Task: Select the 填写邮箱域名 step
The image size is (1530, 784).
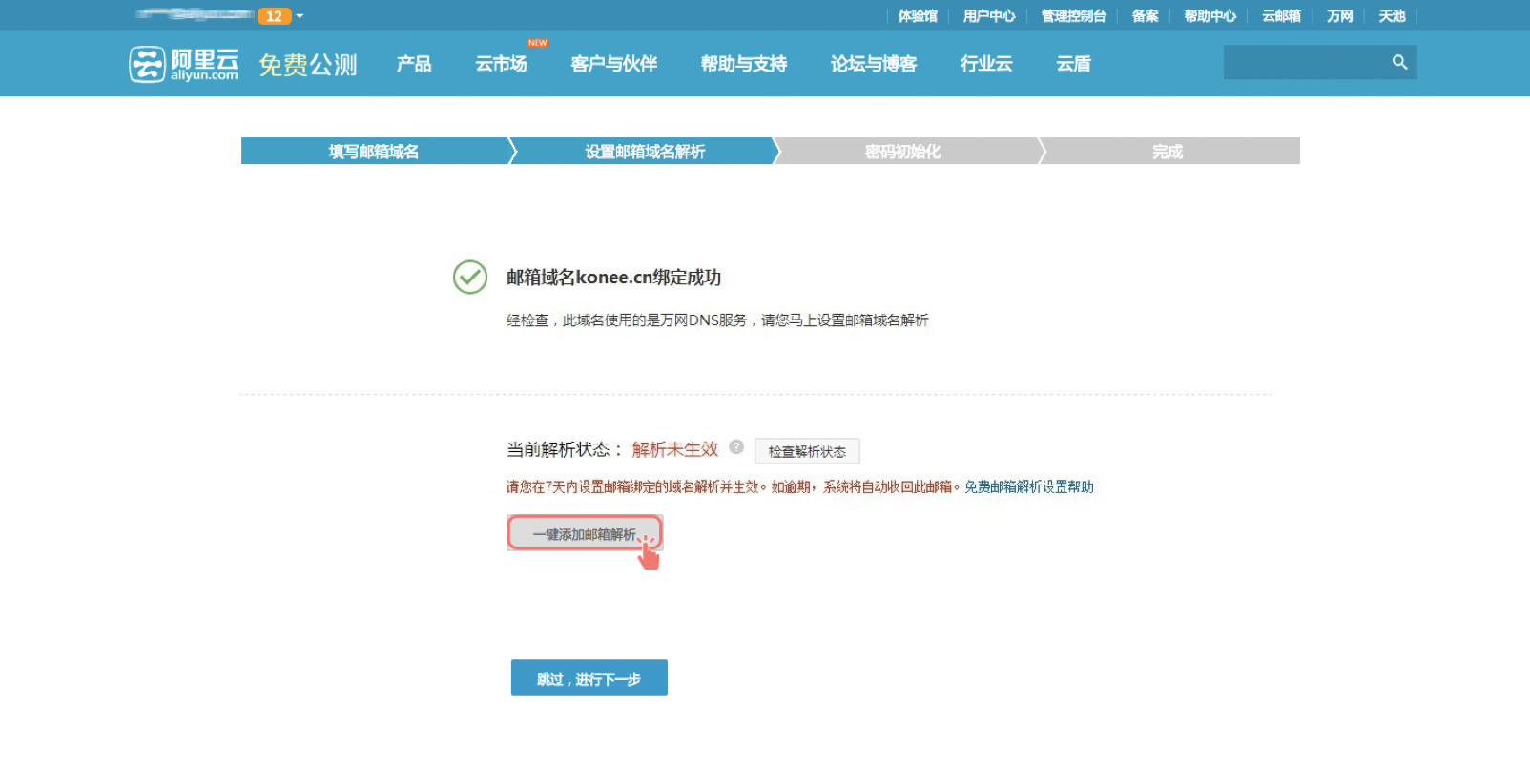Action: (374, 152)
